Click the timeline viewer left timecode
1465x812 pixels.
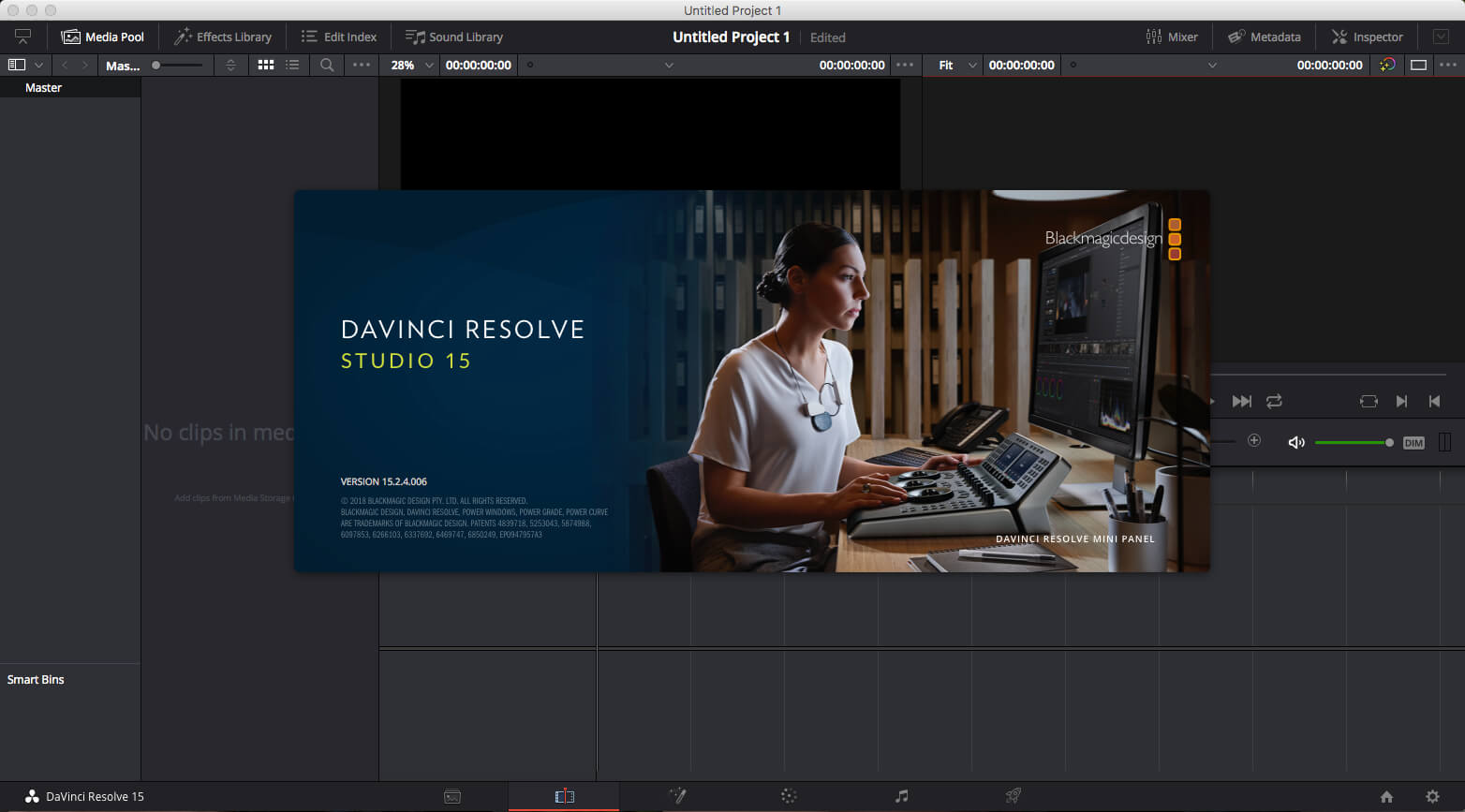tap(1022, 66)
